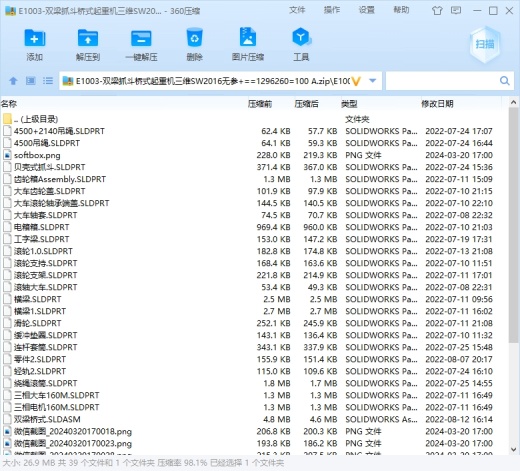
Task: Click icon of 微信截图_20240320170018.png
Action: click(x=7, y=431)
